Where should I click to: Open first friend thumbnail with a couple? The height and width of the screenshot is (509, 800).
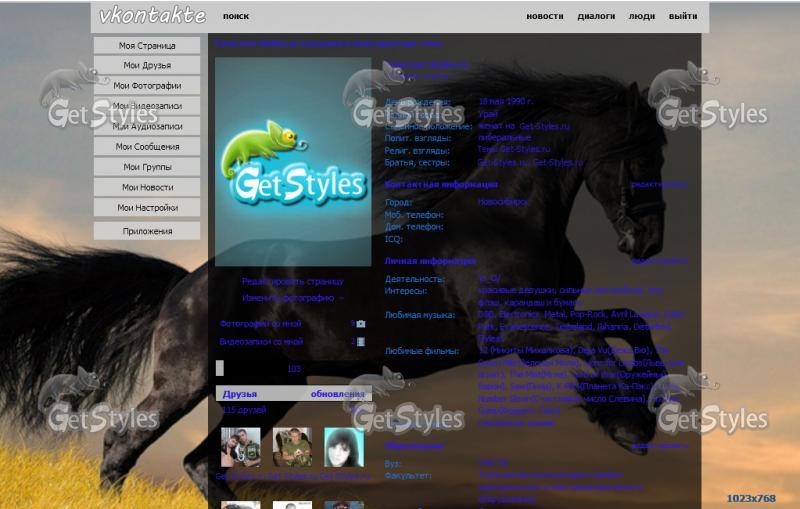tap(240, 447)
